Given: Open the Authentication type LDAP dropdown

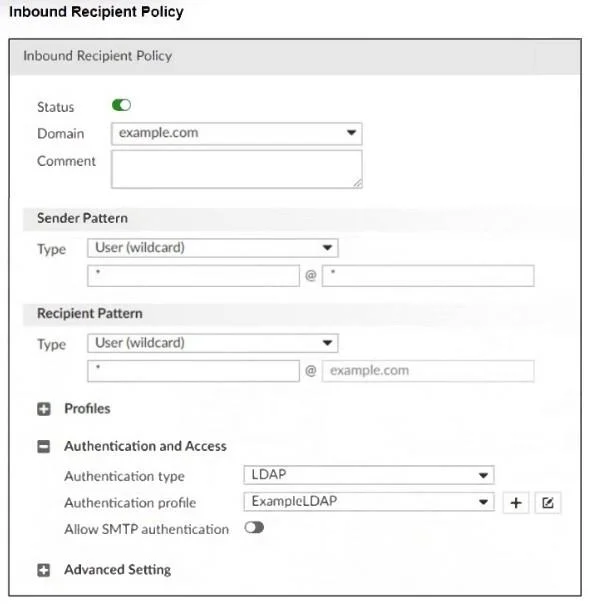Looking at the screenshot, I should [369, 475].
